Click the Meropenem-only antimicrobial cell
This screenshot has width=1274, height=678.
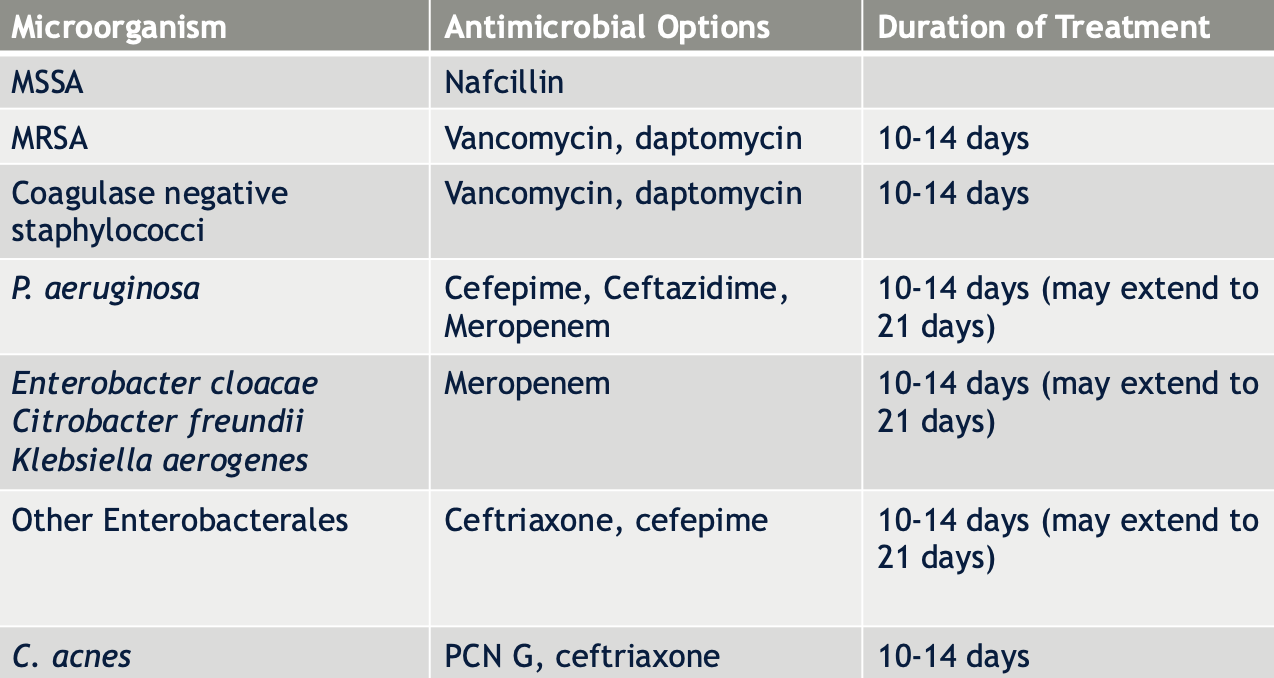click(646, 422)
